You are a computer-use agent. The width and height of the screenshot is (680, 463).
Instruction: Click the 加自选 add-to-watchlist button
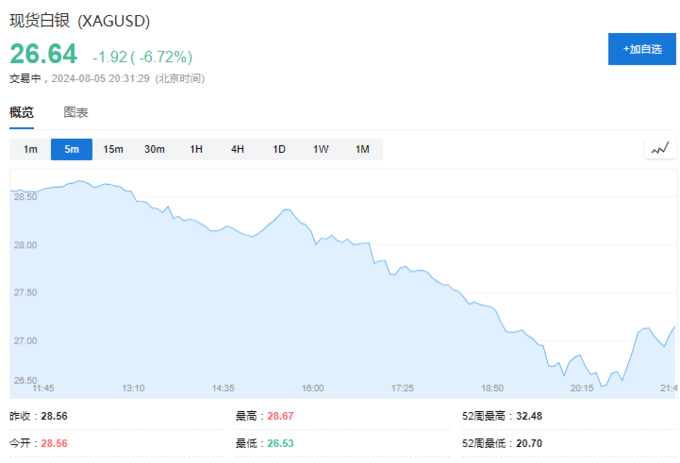click(641, 48)
